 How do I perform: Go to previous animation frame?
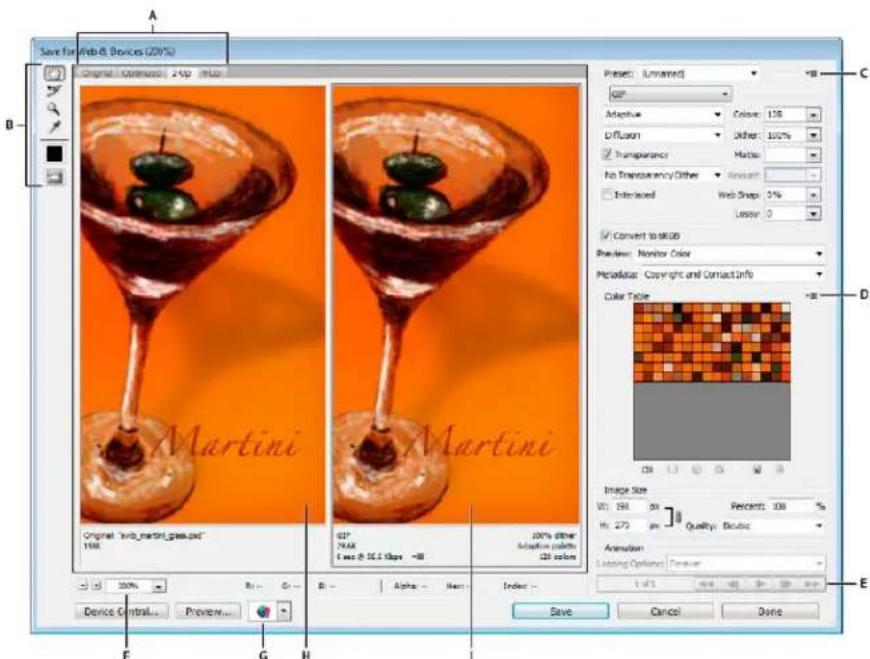[733, 584]
